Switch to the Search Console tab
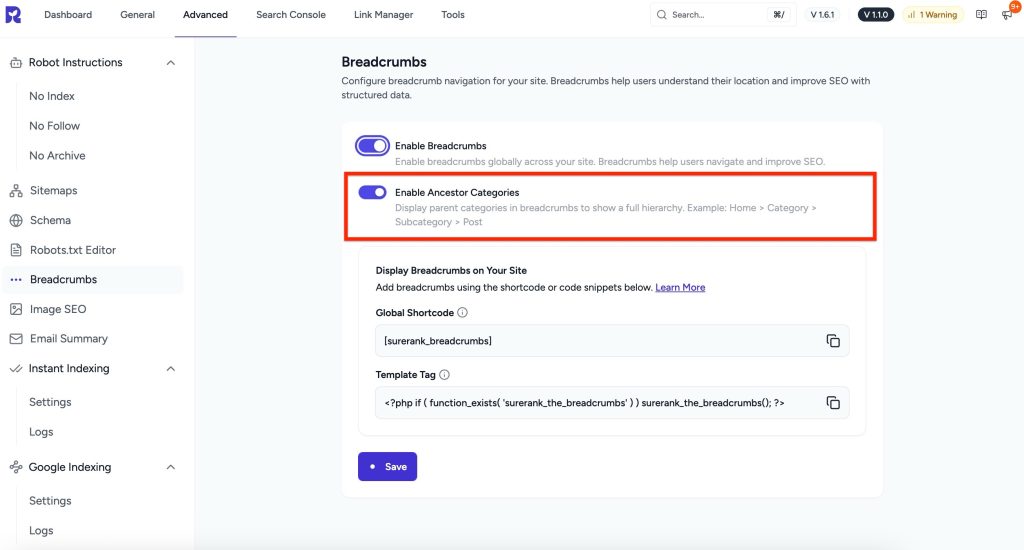This screenshot has height=550, width=1024. coord(290,15)
